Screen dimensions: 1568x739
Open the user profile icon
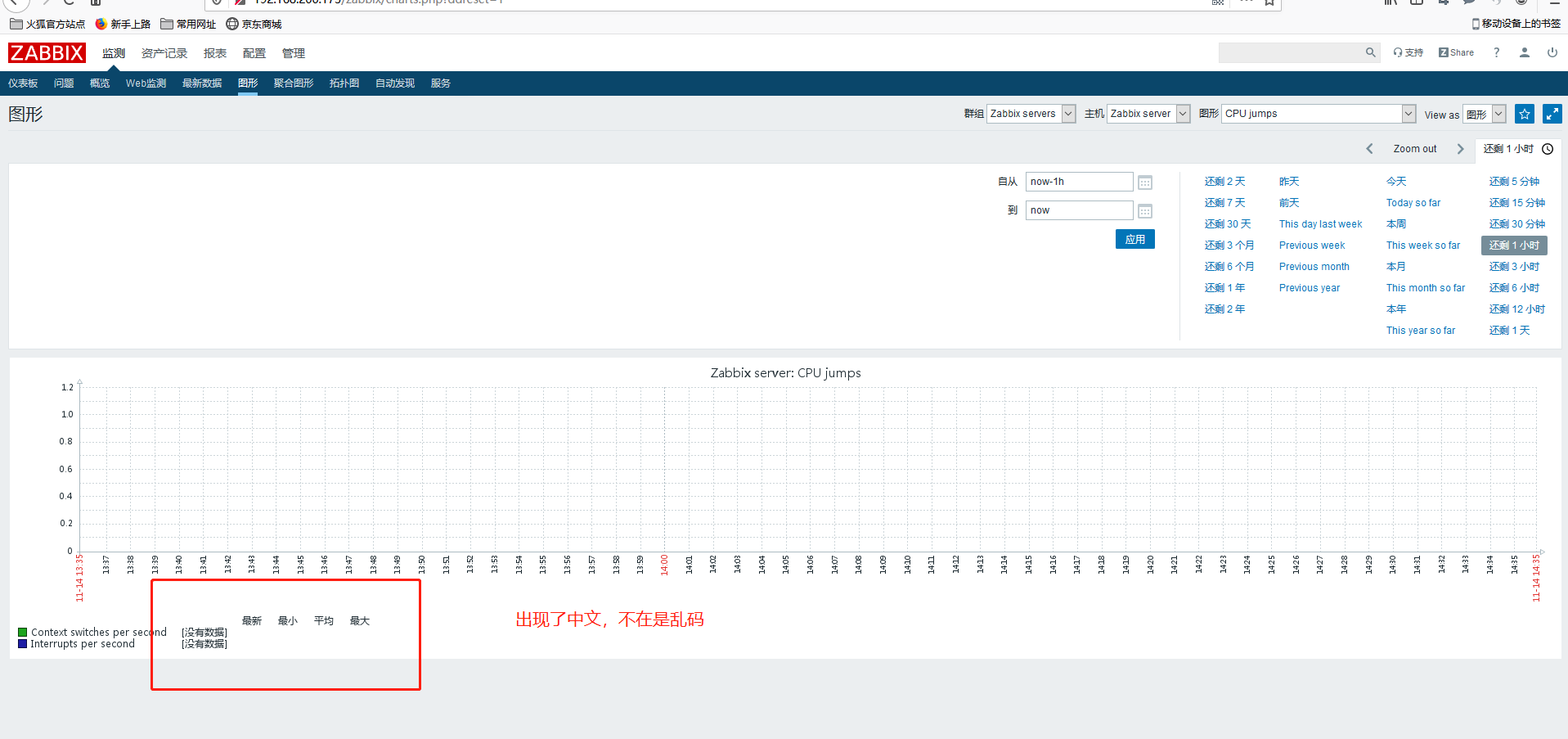click(x=1524, y=52)
